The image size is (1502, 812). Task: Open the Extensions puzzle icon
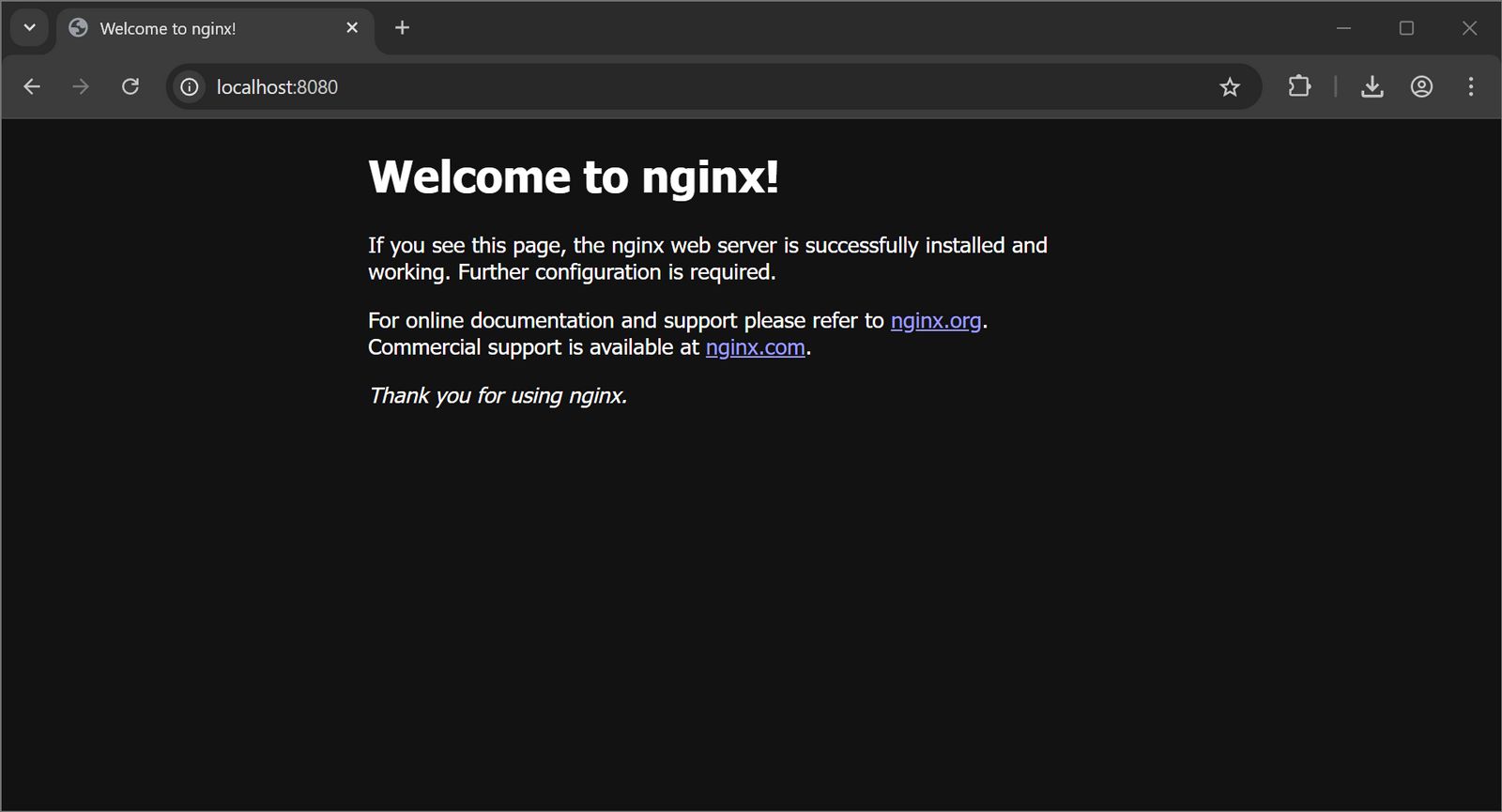[1299, 87]
